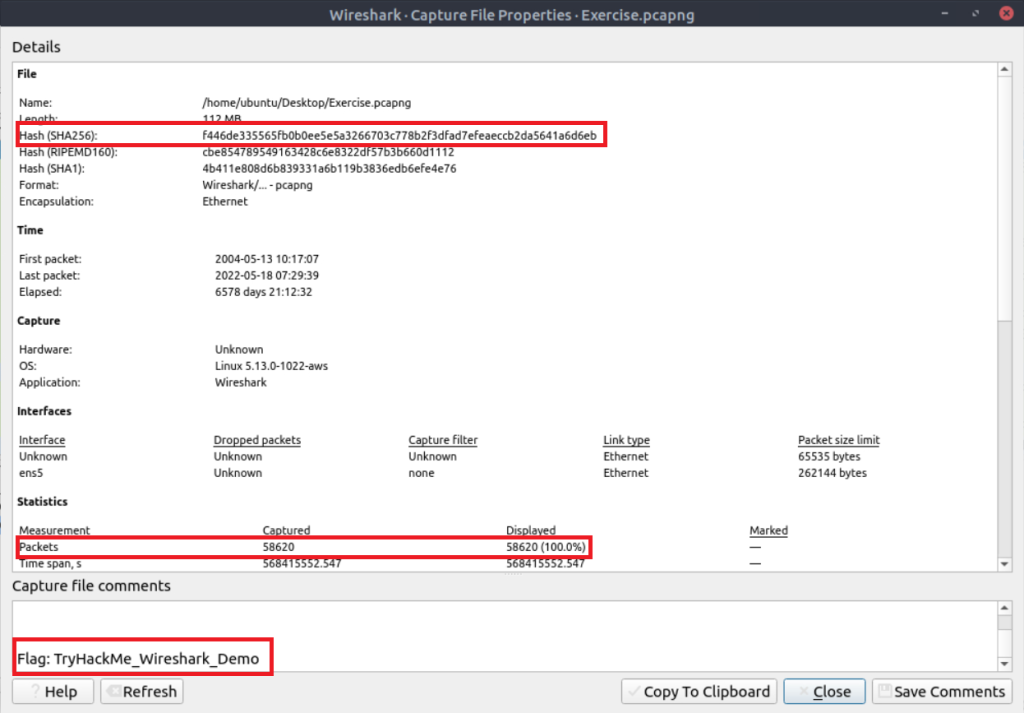Maximize the Capture File Properties window
The image size is (1024, 713).
[972, 14]
